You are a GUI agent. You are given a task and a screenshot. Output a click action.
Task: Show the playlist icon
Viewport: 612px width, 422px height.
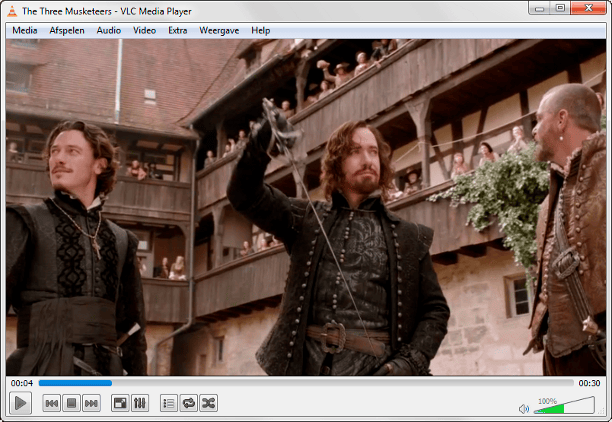point(169,403)
